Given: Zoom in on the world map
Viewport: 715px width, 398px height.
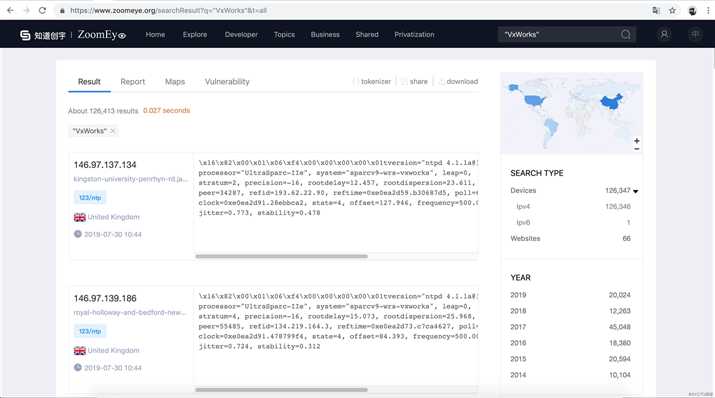Looking at the screenshot, I should click(x=637, y=141).
